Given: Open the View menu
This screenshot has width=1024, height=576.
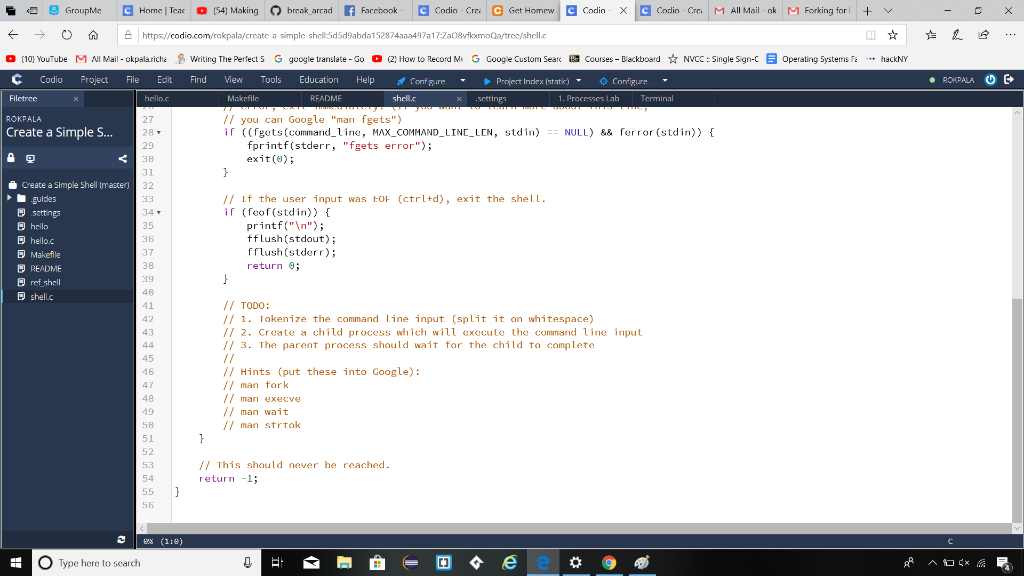Looking at the screenshot, I should 233,80.
